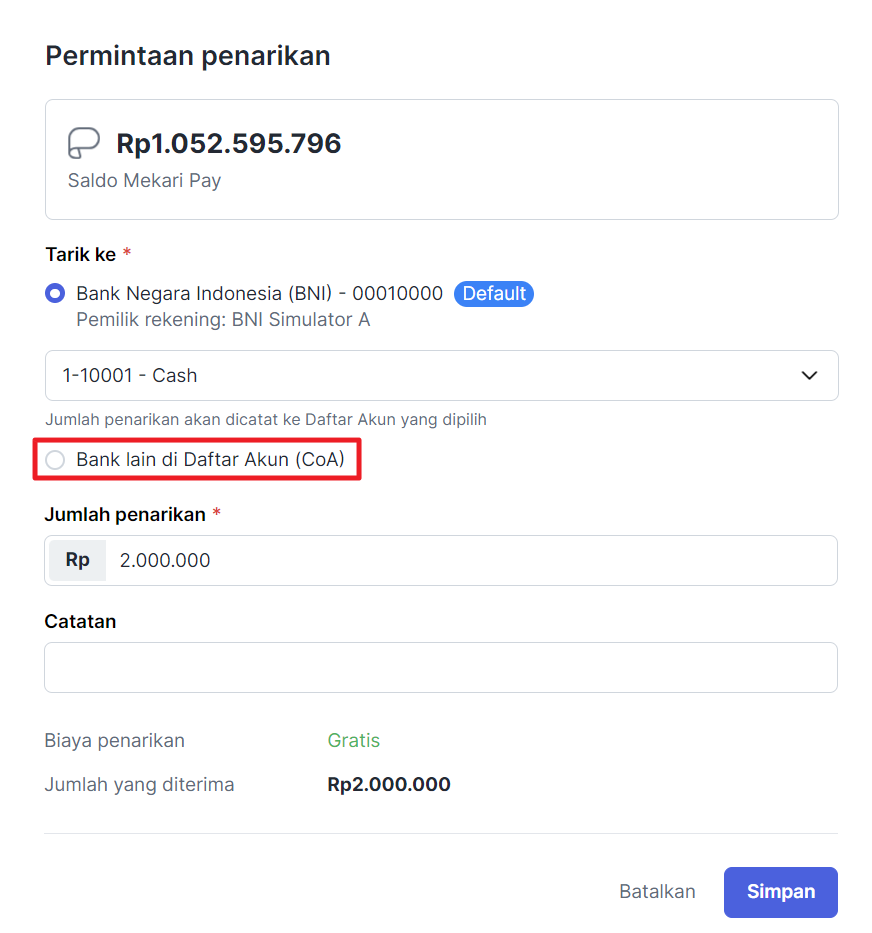Choose the Bank lain di Daftar Akun option
This screenshot has height=933, width=872.
[x=56, y=460]
